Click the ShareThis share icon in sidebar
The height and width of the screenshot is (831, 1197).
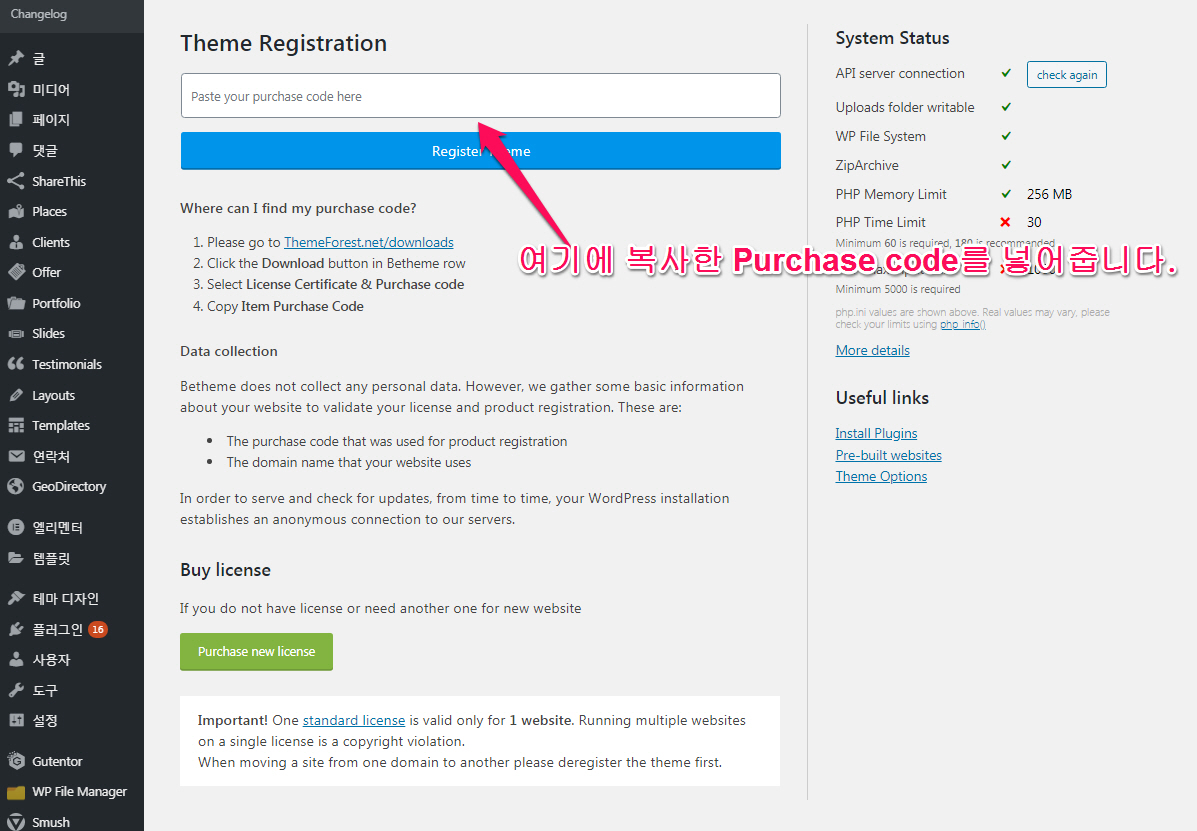point(16,181)
